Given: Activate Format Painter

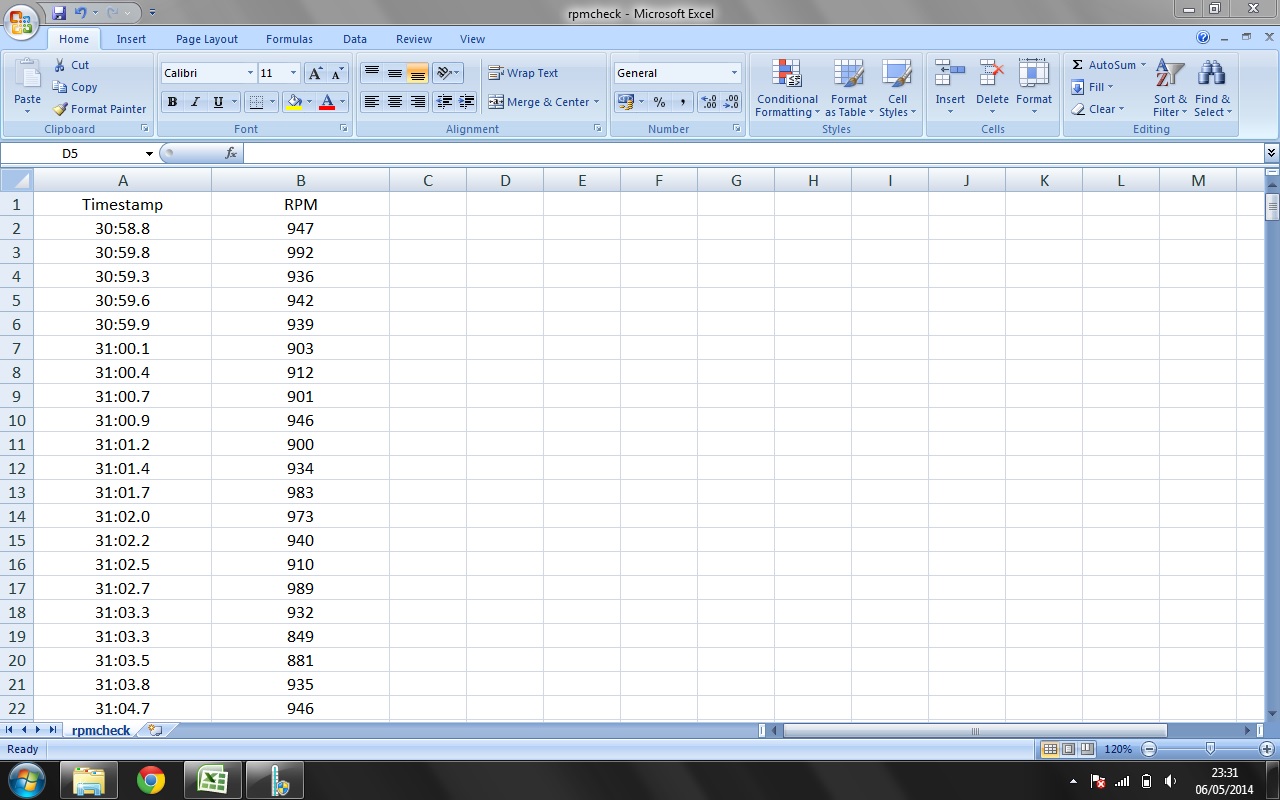Looking at the screenshot, I should click(99, 109).
